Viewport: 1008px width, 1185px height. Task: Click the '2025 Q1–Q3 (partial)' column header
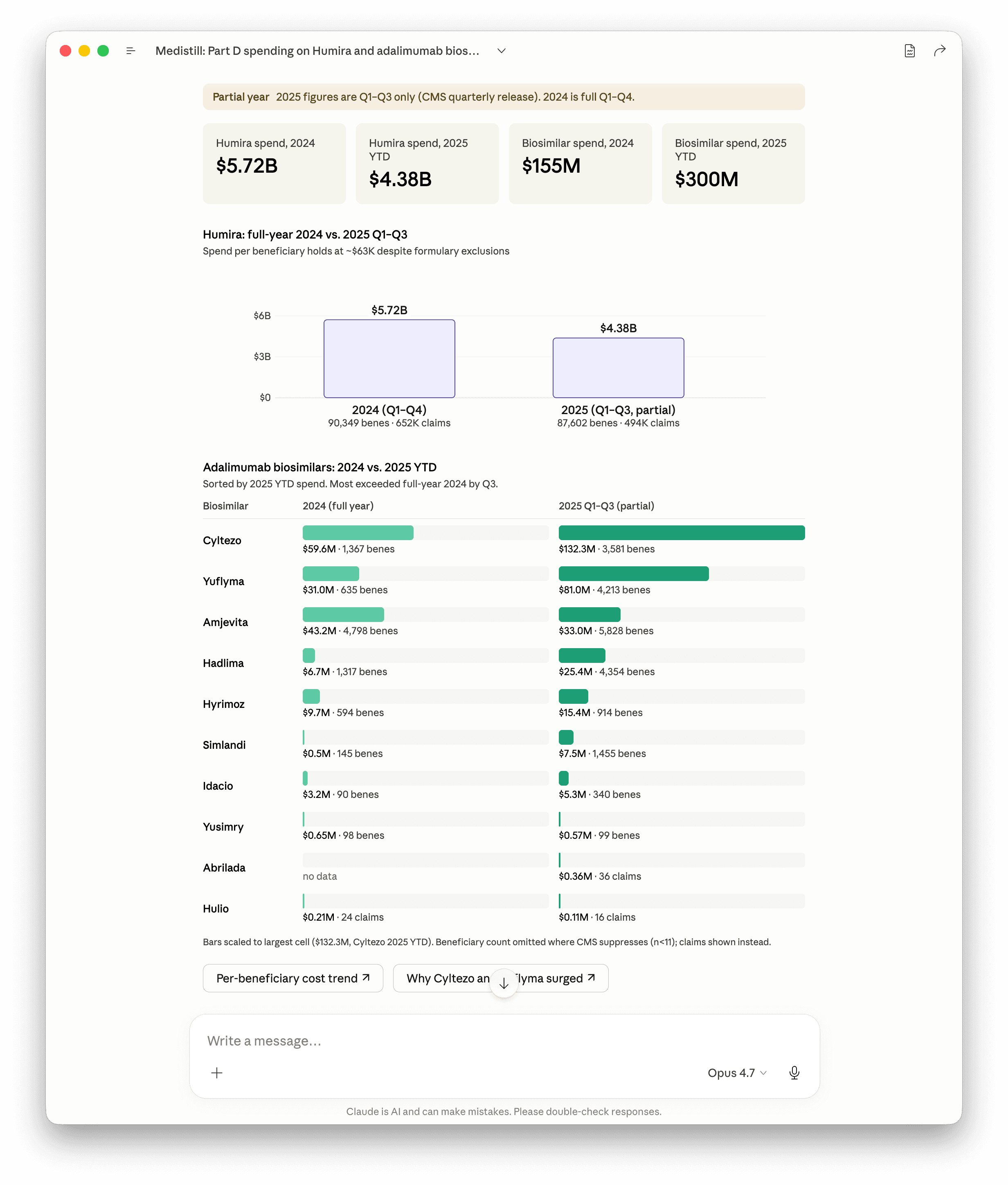(x=606, y=506)
